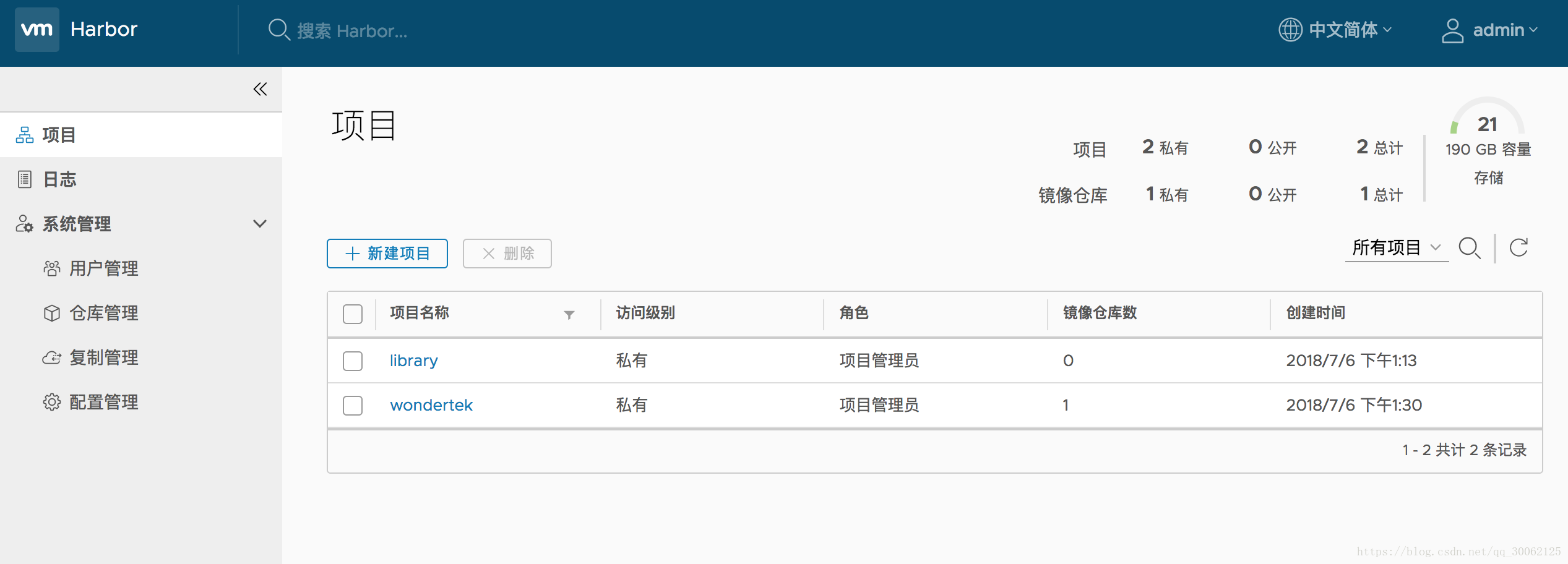
Task: Click the globe language icon
Action: tap(1291, 30)
